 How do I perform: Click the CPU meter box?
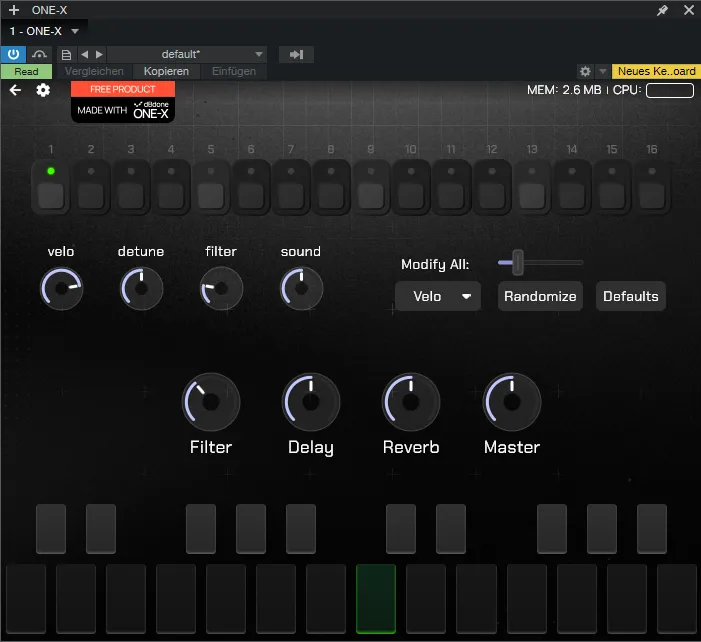(x=670, y=90)
